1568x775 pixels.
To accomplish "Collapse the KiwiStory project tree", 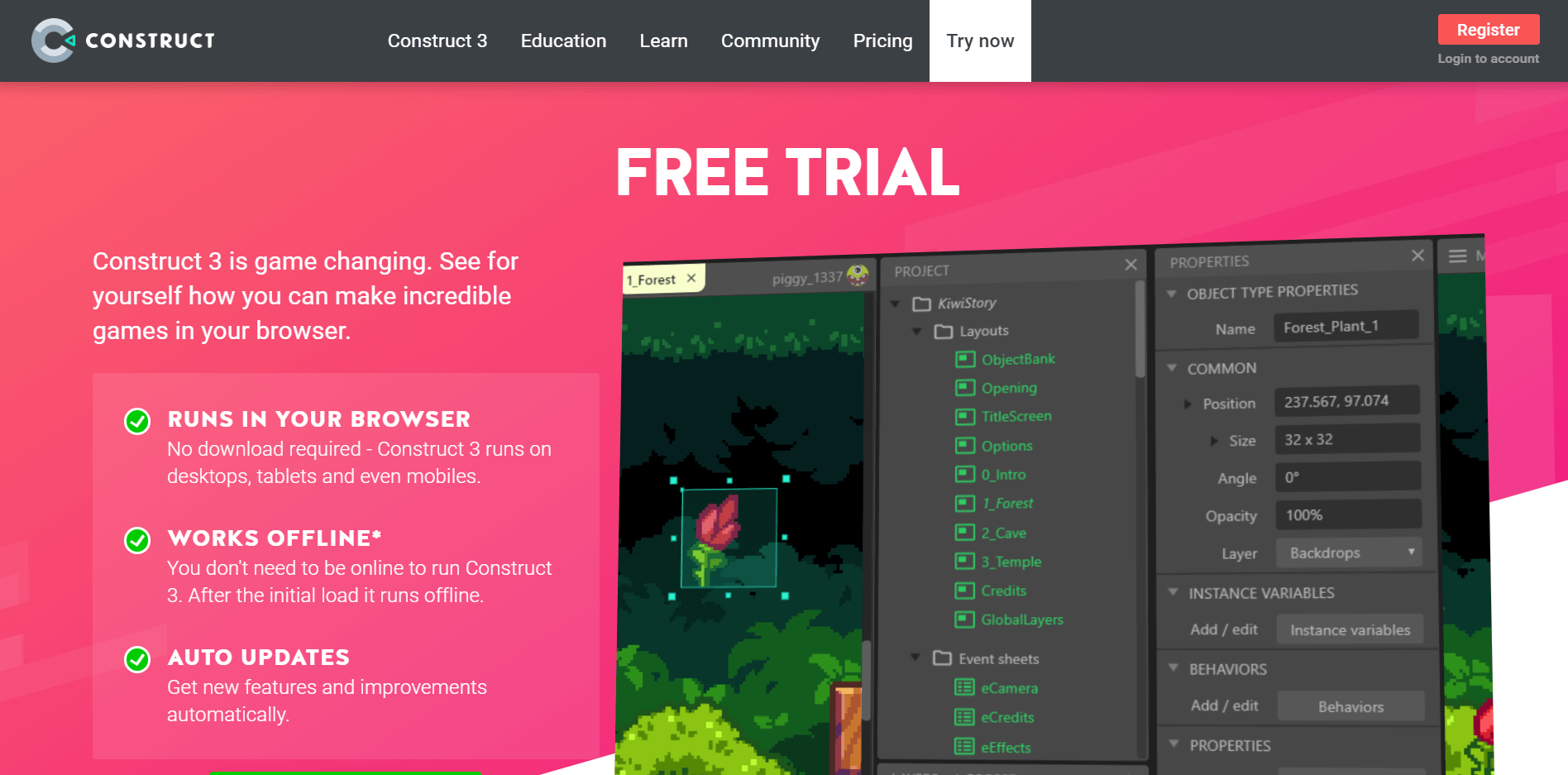I will click(x=896, y=304).
